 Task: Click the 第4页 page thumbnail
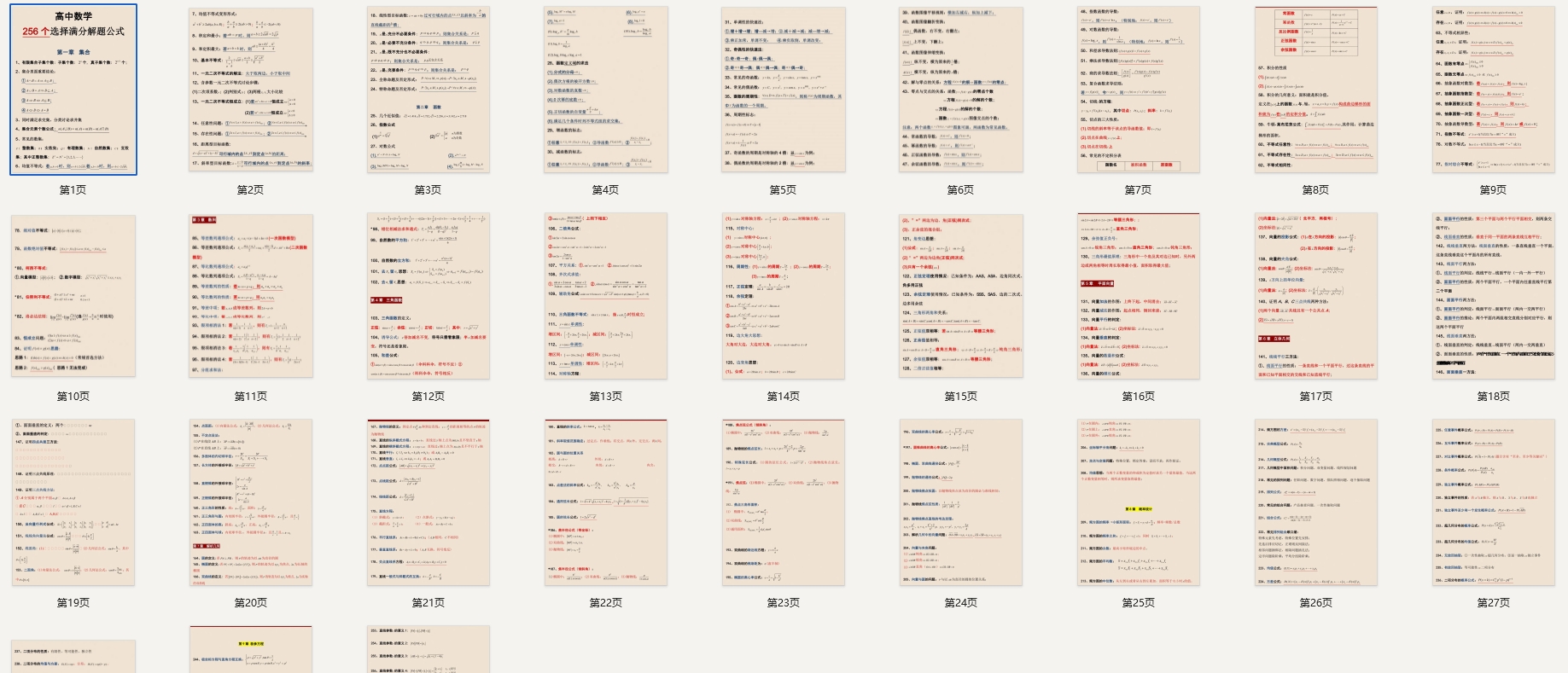[606, 90]
